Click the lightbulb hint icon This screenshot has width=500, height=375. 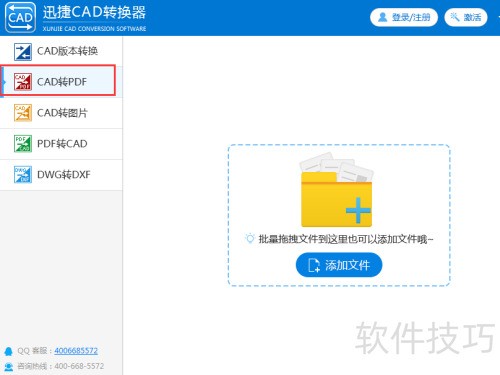point(249,238)
